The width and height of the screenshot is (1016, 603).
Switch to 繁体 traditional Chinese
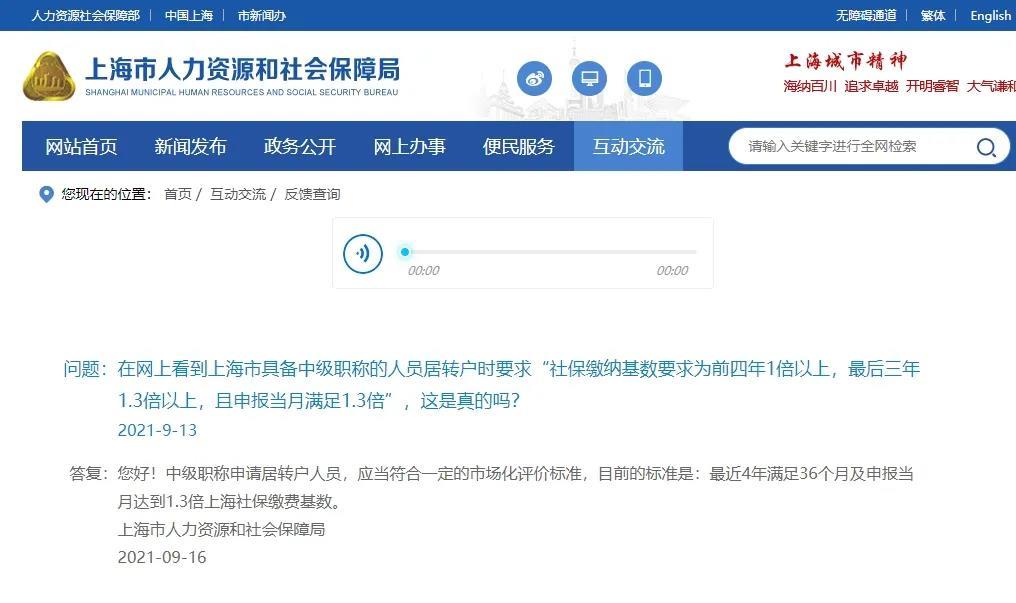tap(933, 16)
